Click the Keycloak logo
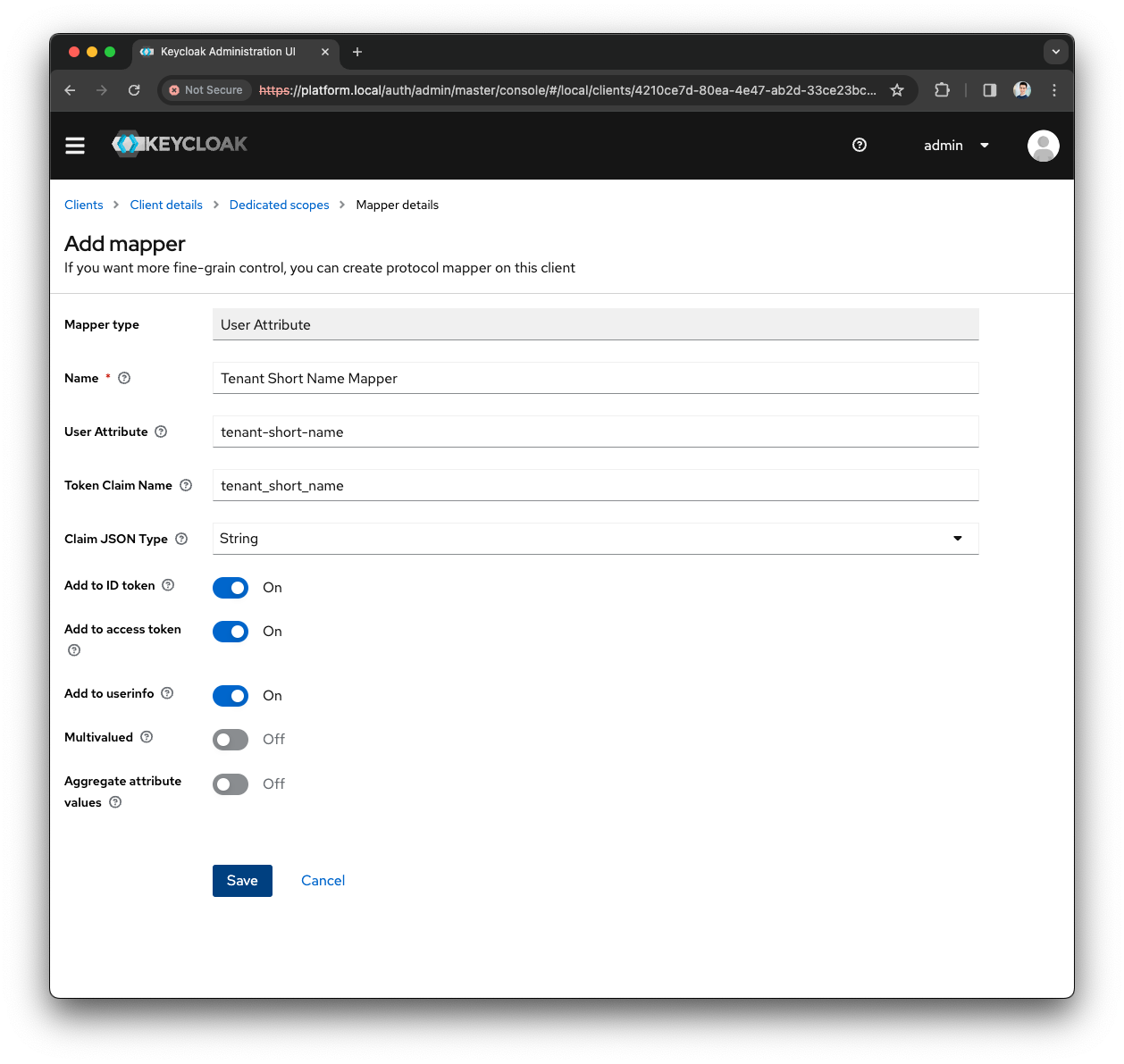This screenshot has width=1124, height=1064. (180, 144)
